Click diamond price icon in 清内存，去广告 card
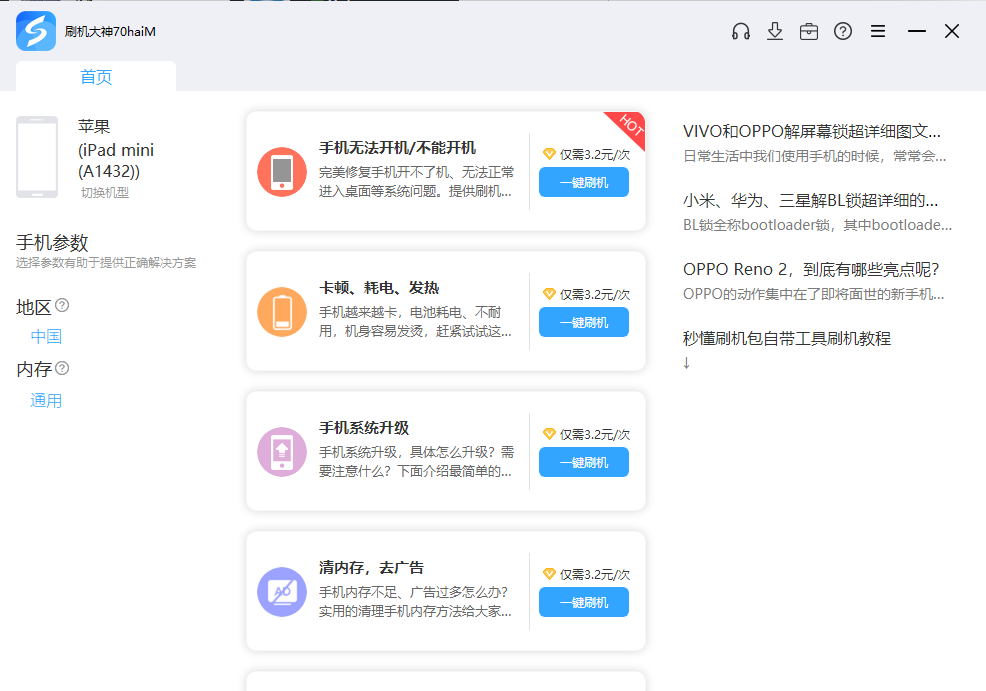Viewport: 986px width, 691px height. coord(549,574)
